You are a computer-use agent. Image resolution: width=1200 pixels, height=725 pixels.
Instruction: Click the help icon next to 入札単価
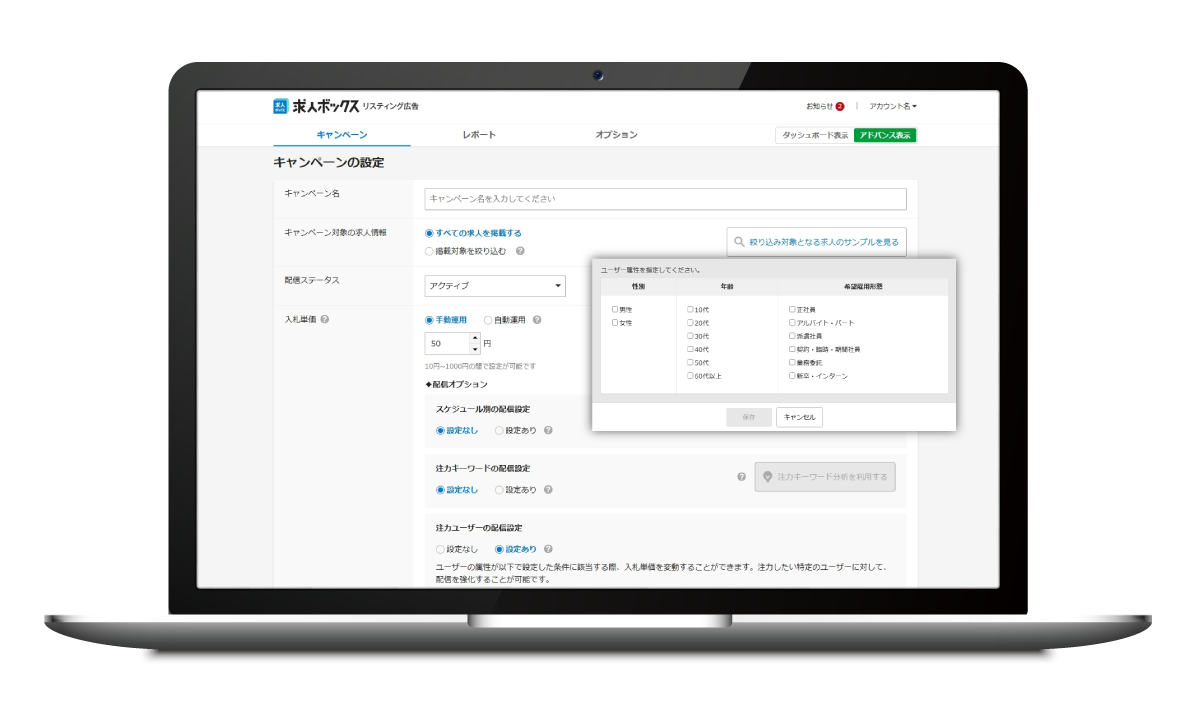325,318
